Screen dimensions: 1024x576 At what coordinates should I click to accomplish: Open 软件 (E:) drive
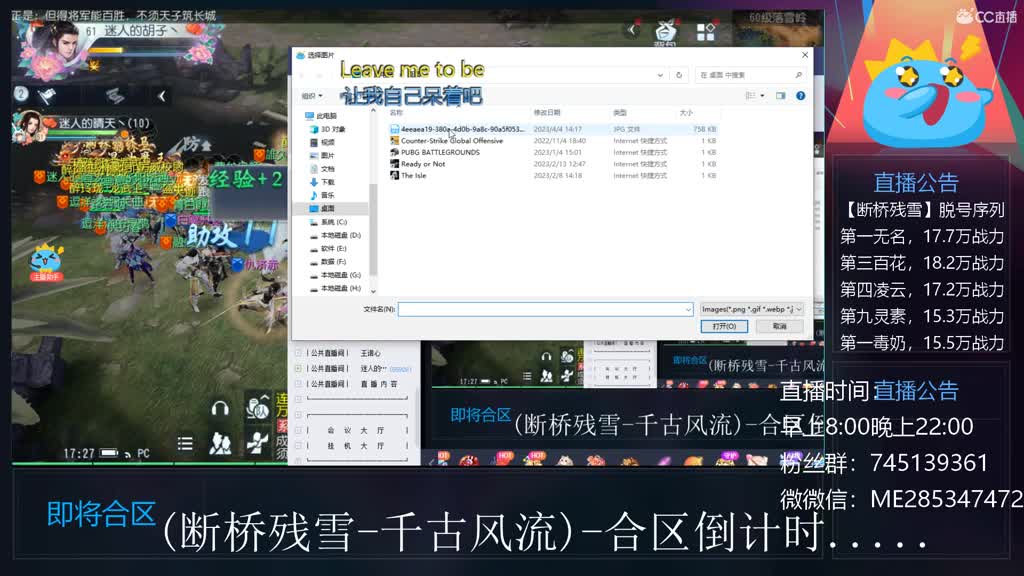328,248
